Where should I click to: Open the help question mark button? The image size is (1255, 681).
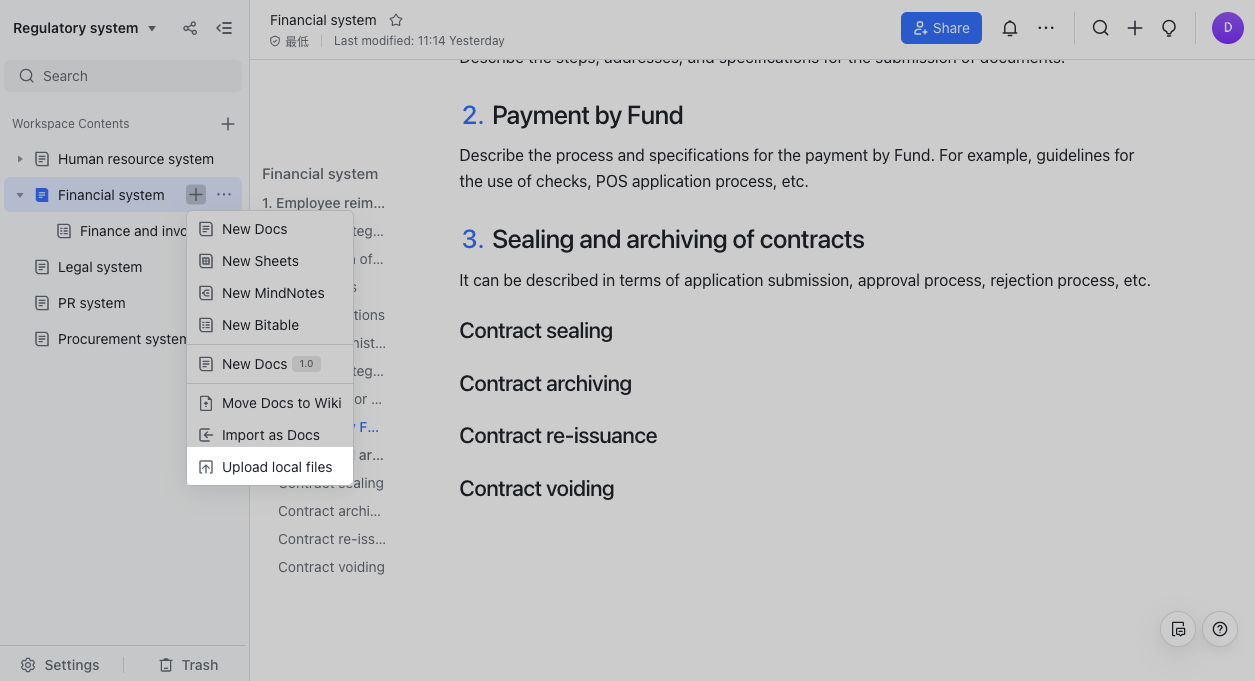(1220, 629)
